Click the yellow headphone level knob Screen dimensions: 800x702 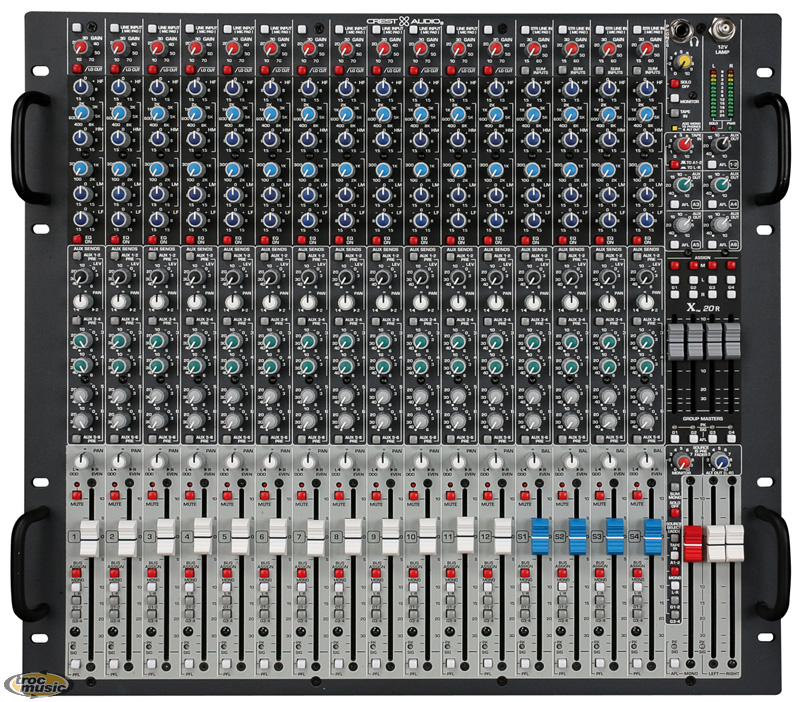683,62
